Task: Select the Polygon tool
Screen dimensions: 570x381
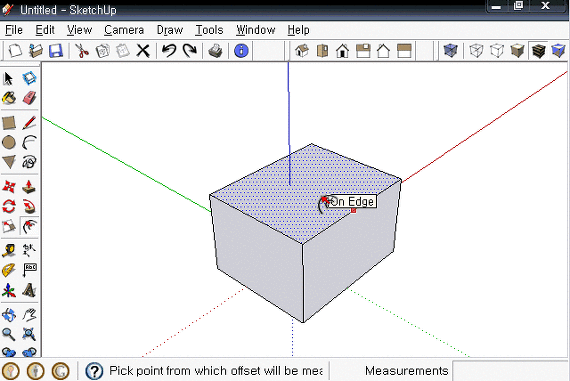Action: point(9,162)
